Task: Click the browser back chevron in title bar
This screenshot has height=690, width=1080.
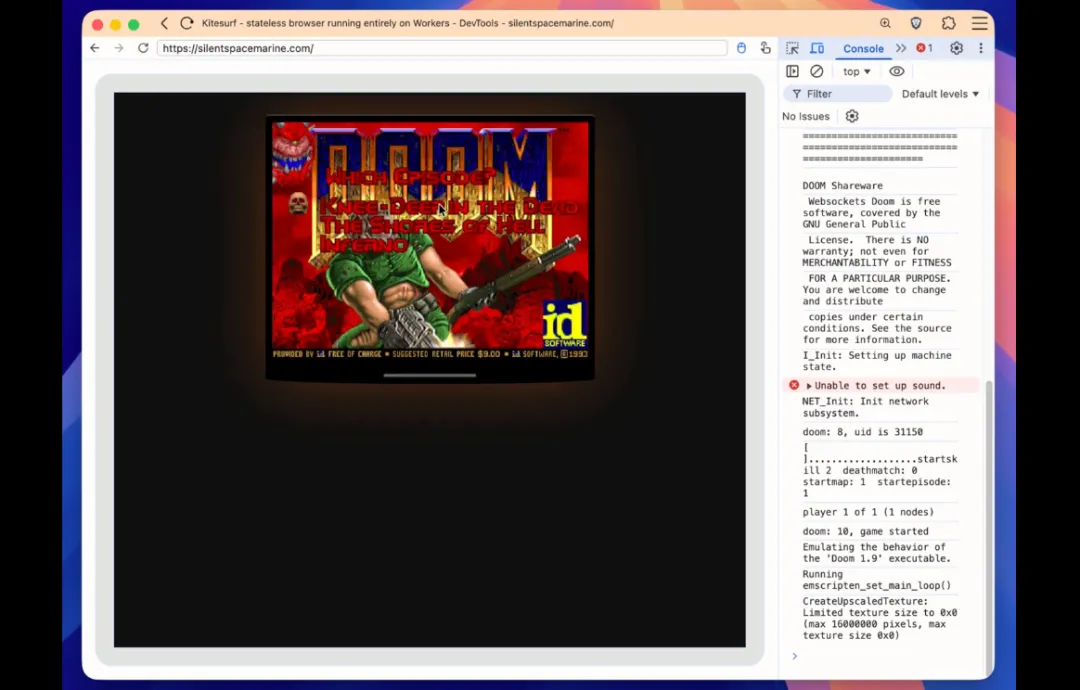Action: tap(165, 23)
